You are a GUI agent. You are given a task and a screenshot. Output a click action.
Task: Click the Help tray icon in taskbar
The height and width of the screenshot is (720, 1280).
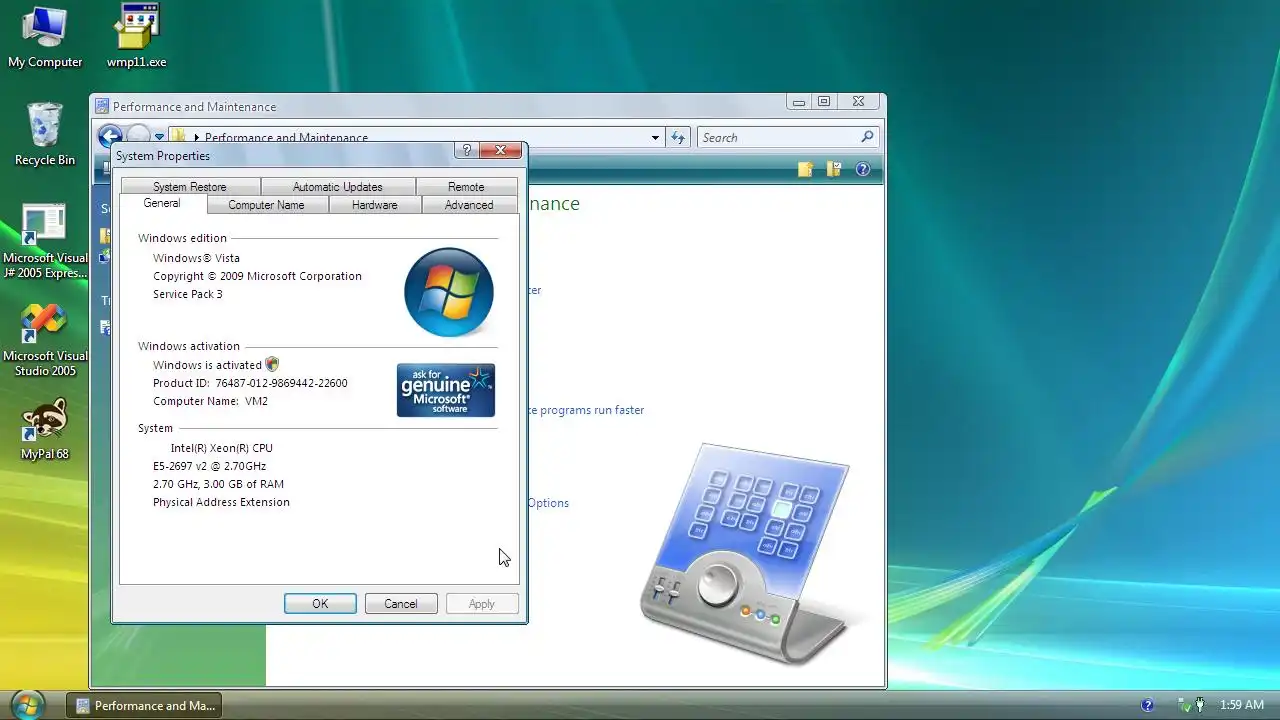click(x=1147, y=705)
